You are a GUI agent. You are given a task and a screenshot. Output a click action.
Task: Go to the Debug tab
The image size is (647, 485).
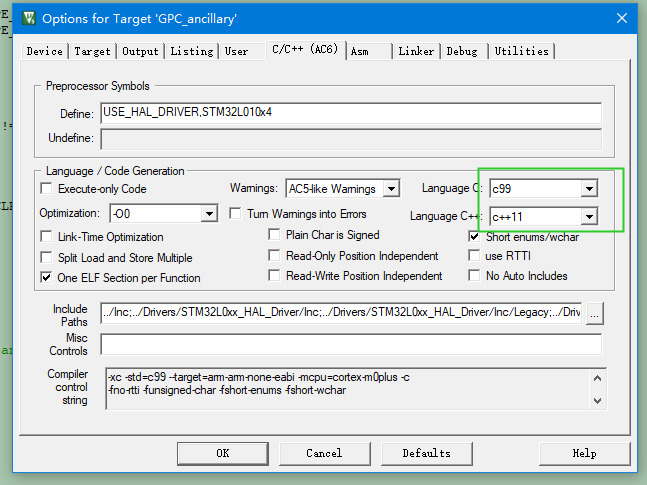click(x=464, y=51)
